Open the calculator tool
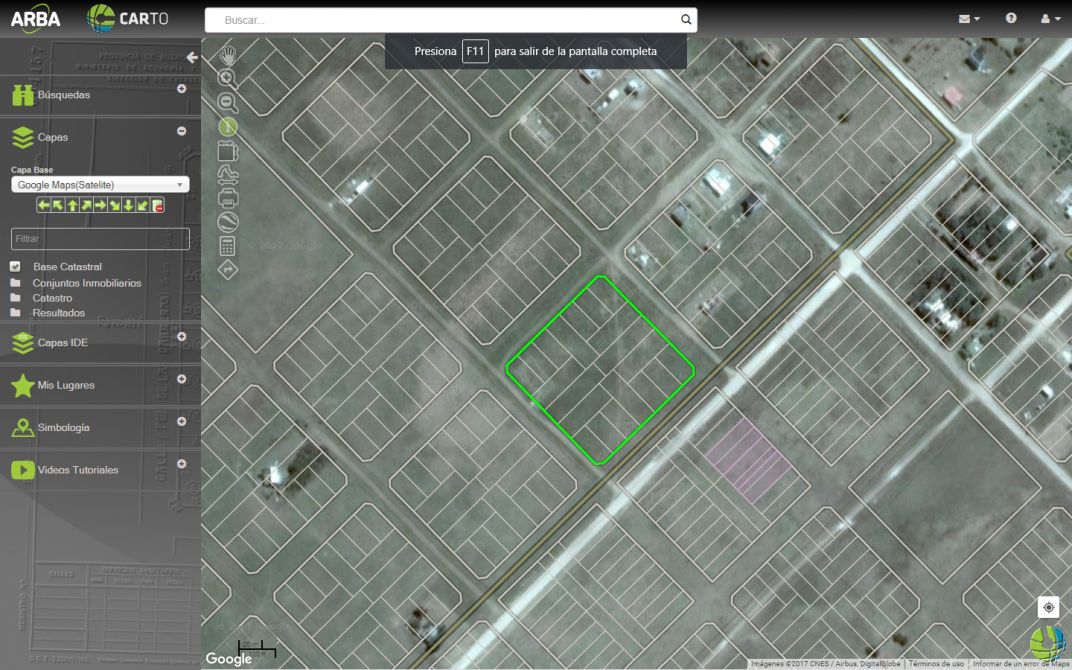1072x670 pixels. pyautogui.click(x=228, y=246)
